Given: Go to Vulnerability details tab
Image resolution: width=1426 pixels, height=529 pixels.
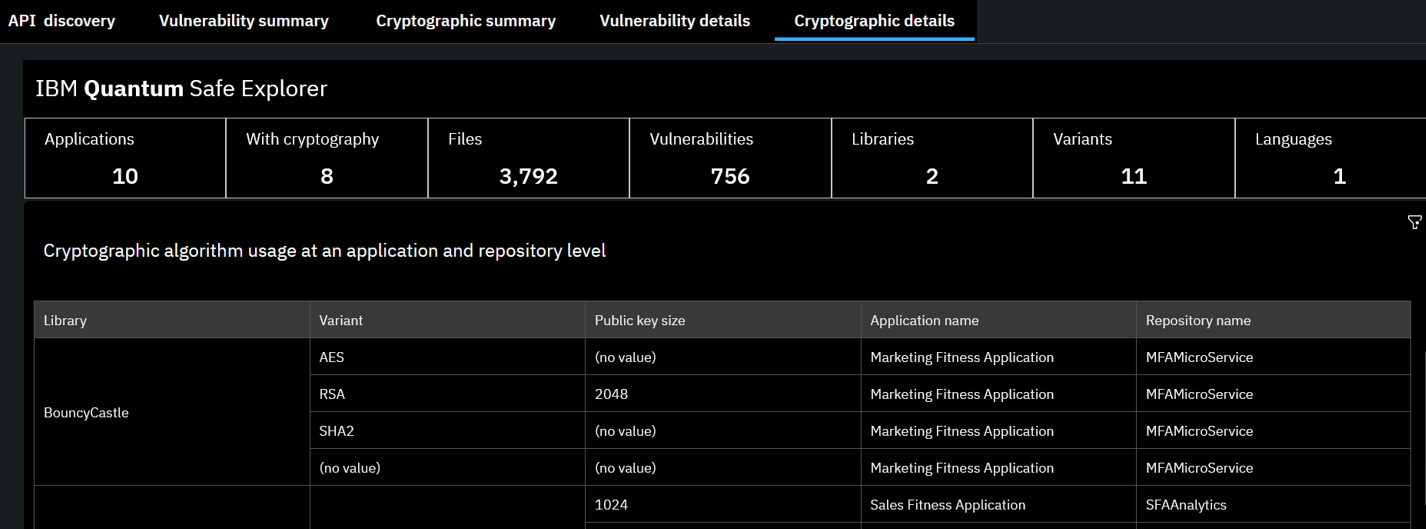Looking at the screenshot, I should tap(675, 21).
